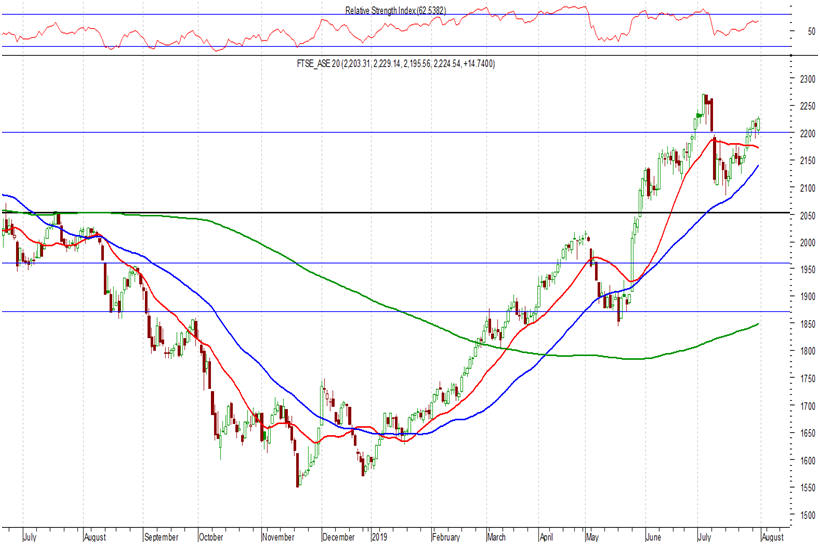This screenshot has height=544, width=820.
Task: Click the 2050 price axis label
Action: tap(807, 215)
